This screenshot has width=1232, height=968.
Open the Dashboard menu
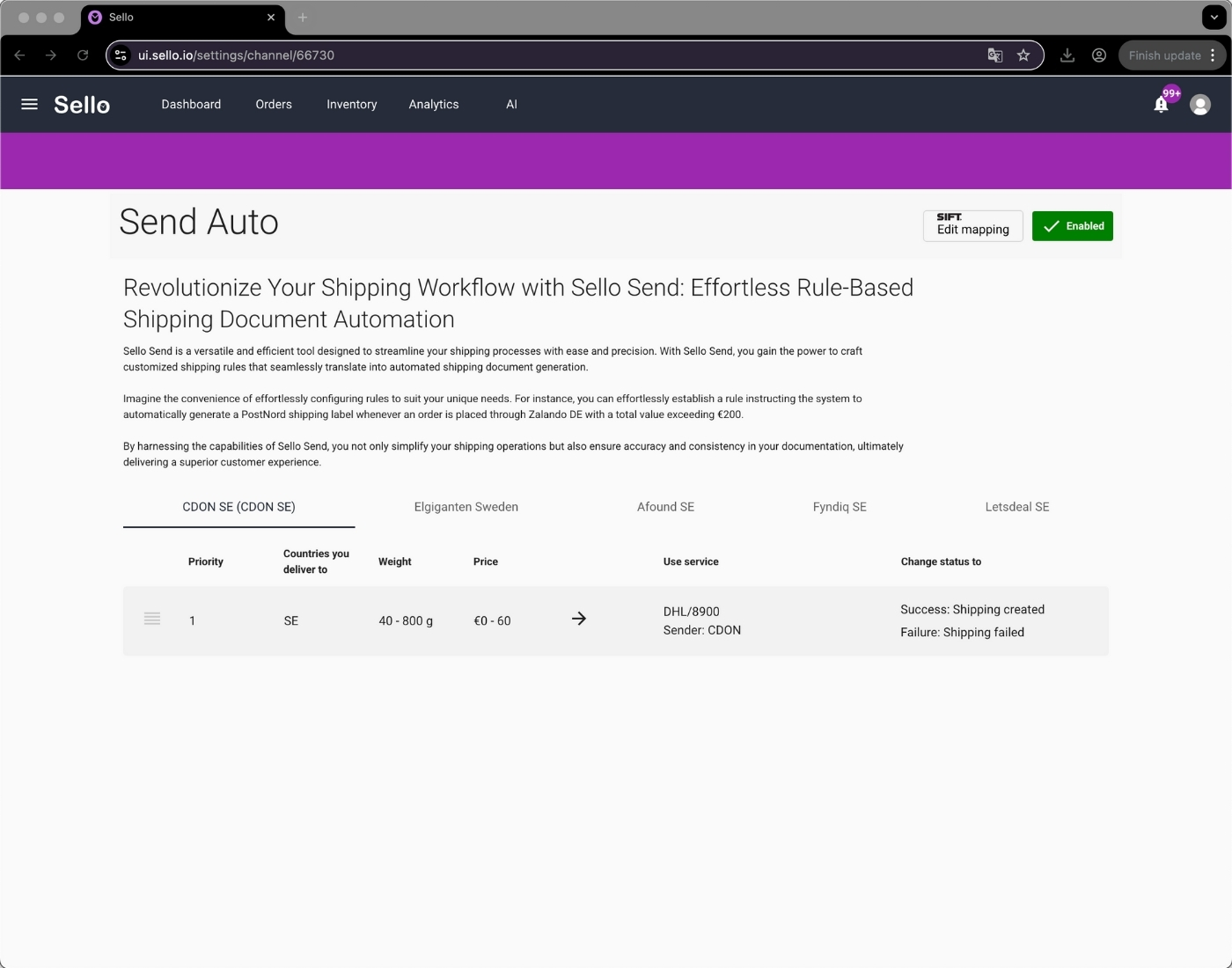point(191,104)
